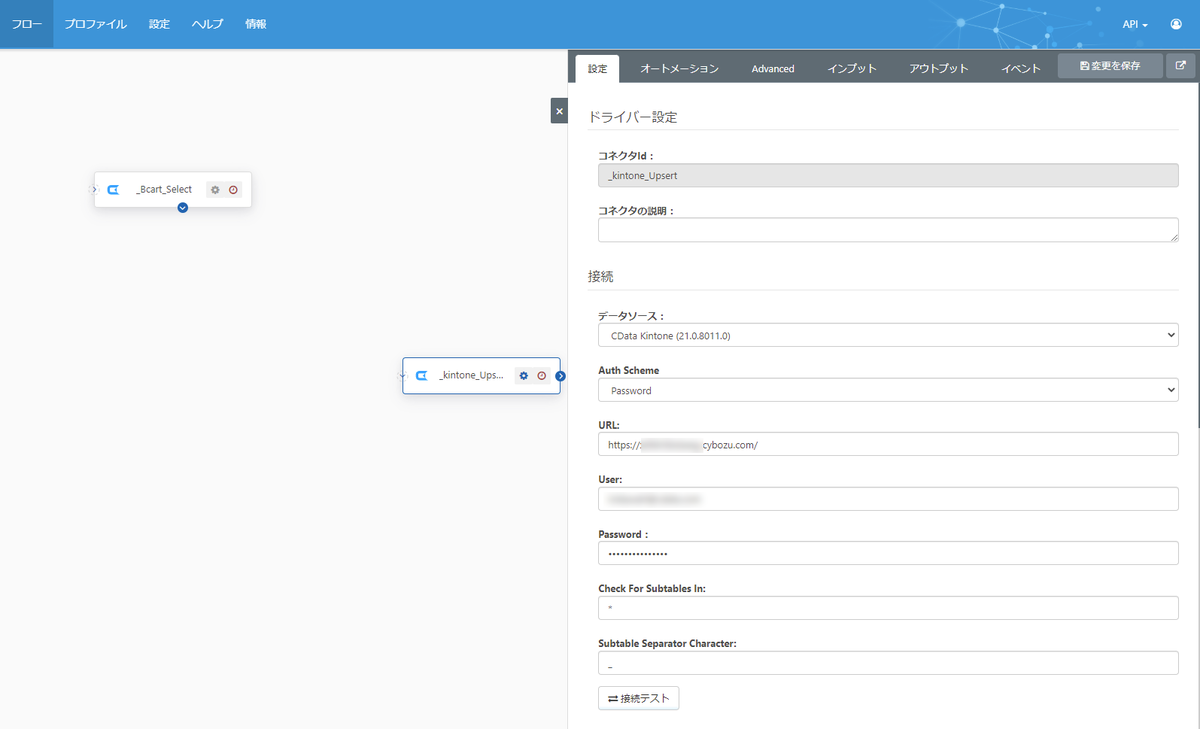
Task: Open the ヘルプ menu
Action: tap(207, 24)
